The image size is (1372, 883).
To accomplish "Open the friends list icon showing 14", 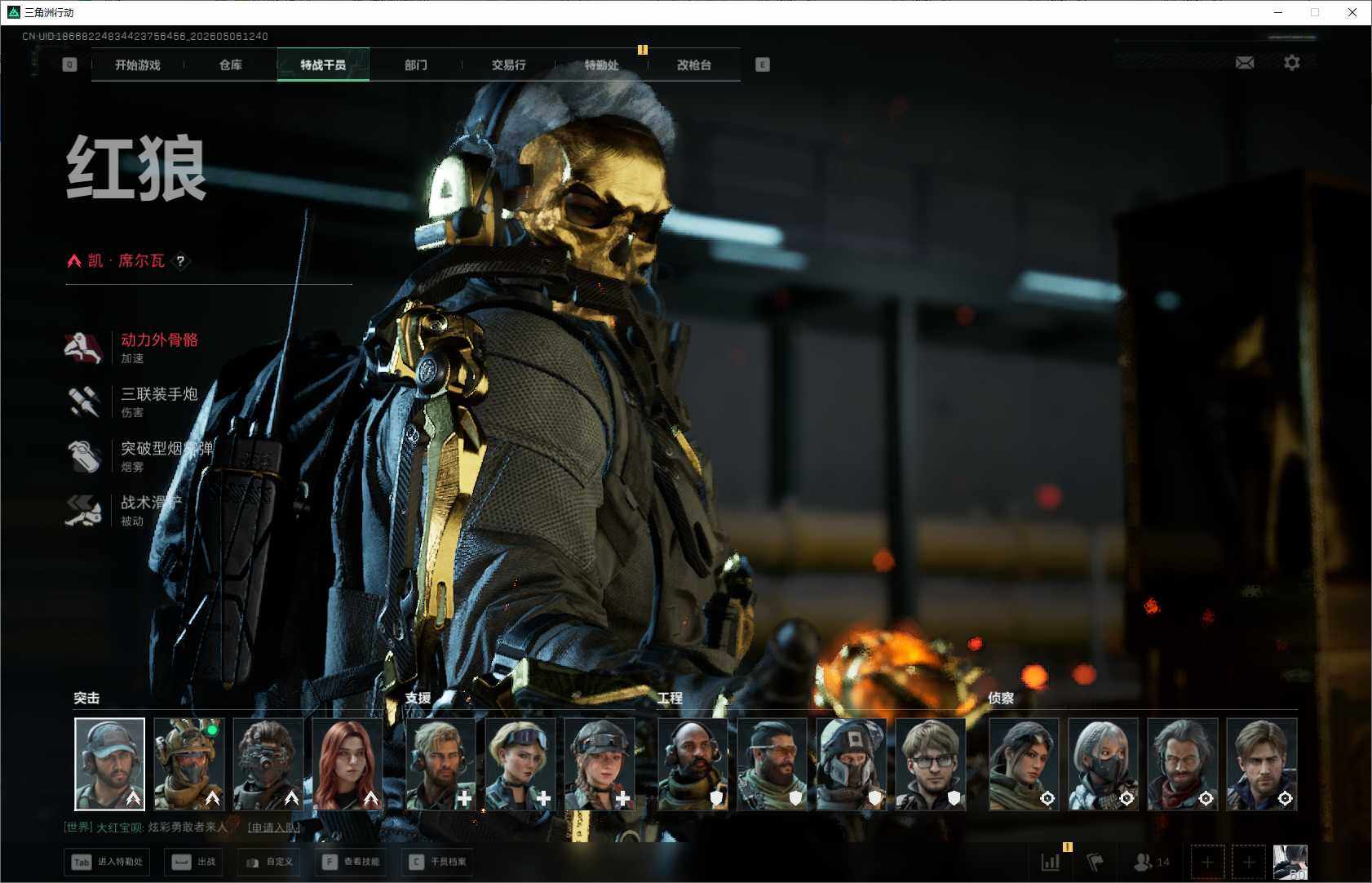I will [x=1151, y=862].
